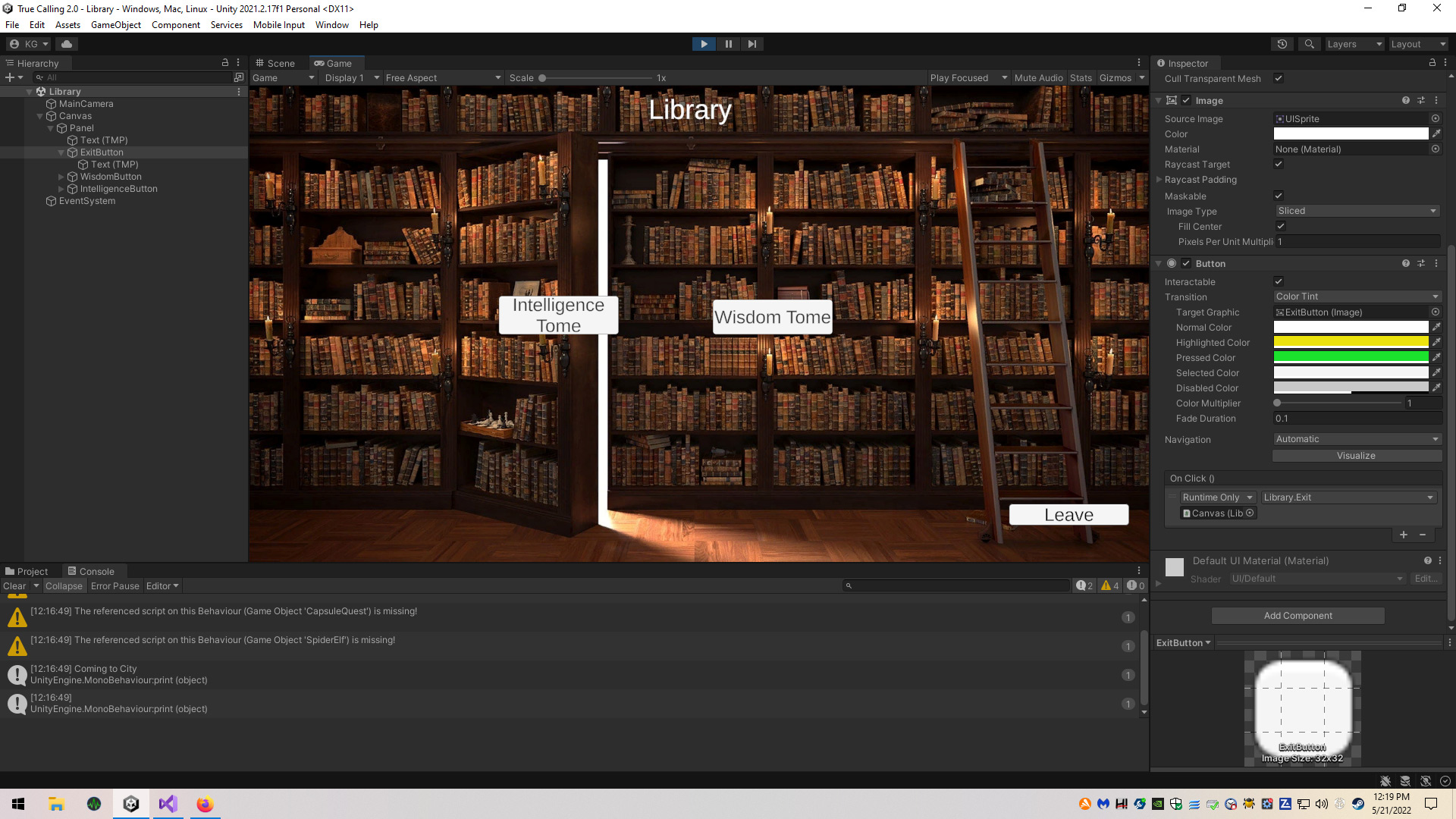
Task: Click eyedropper next to Highlighted Color
Action: pos(1436,343)
